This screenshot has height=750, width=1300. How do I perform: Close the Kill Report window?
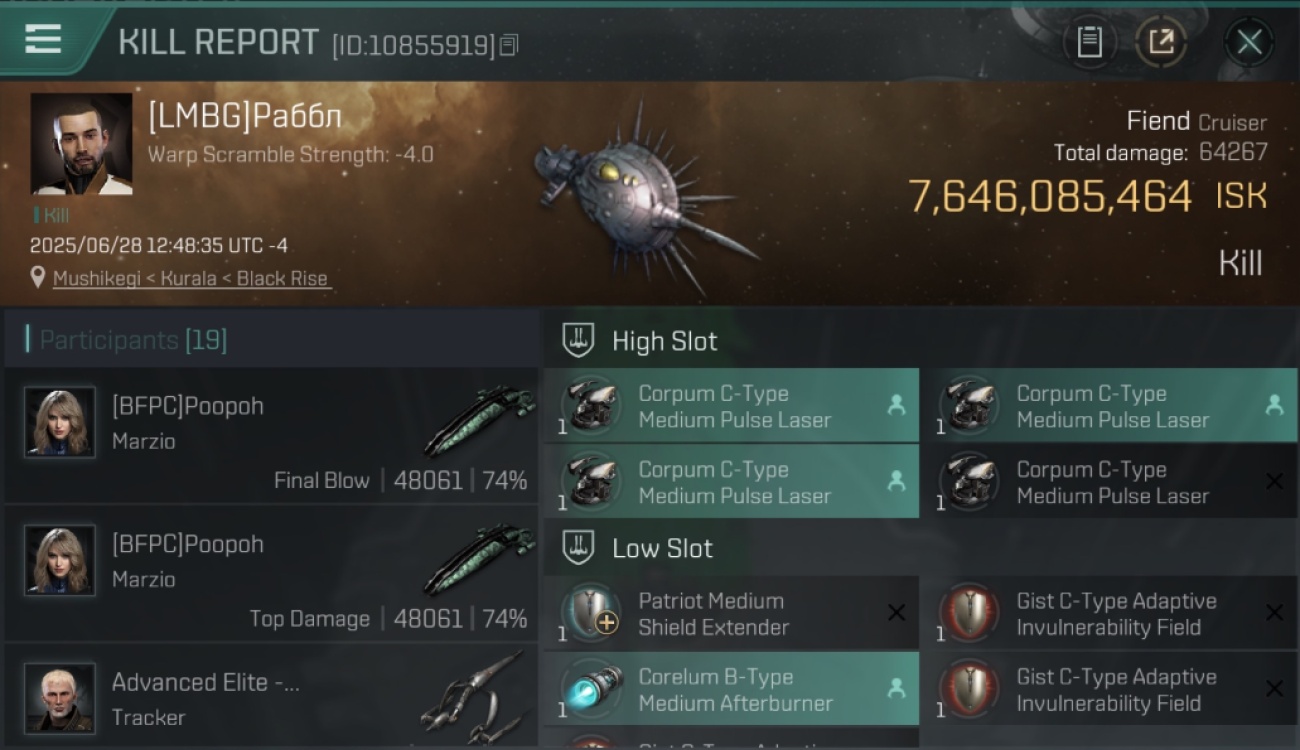tap(1249, 42)
